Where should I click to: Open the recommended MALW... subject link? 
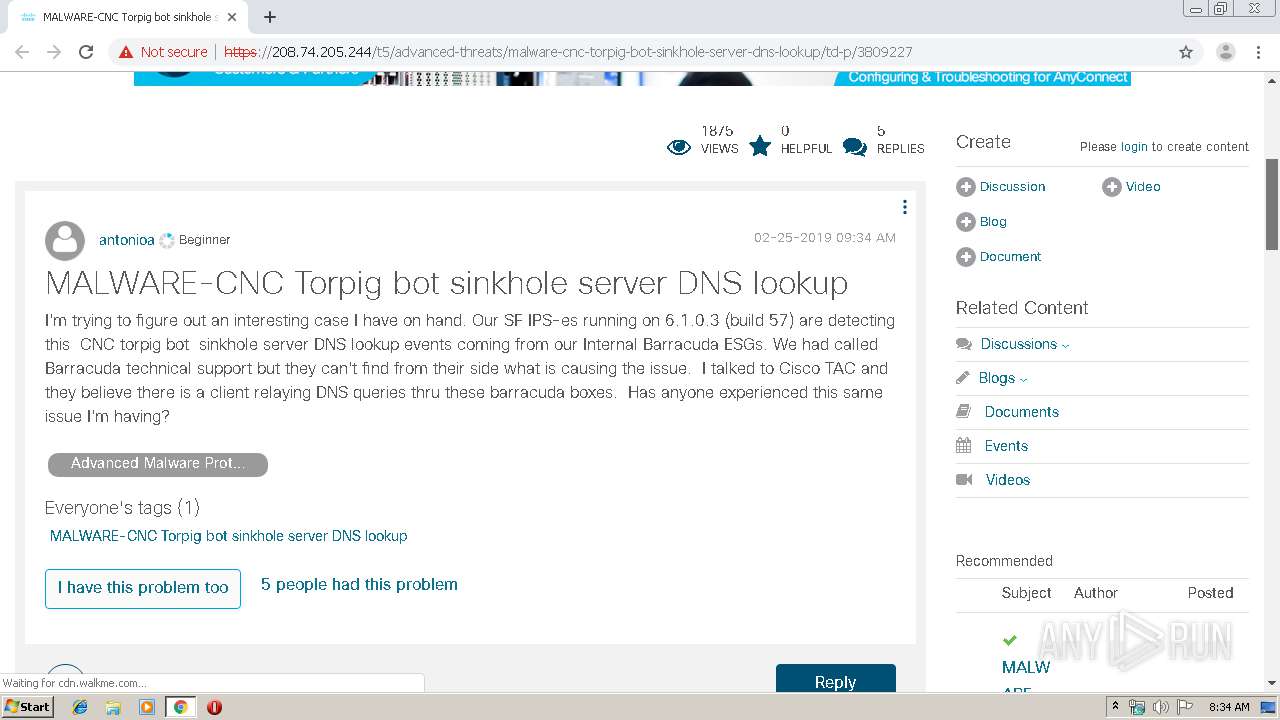pos(1026,667)
